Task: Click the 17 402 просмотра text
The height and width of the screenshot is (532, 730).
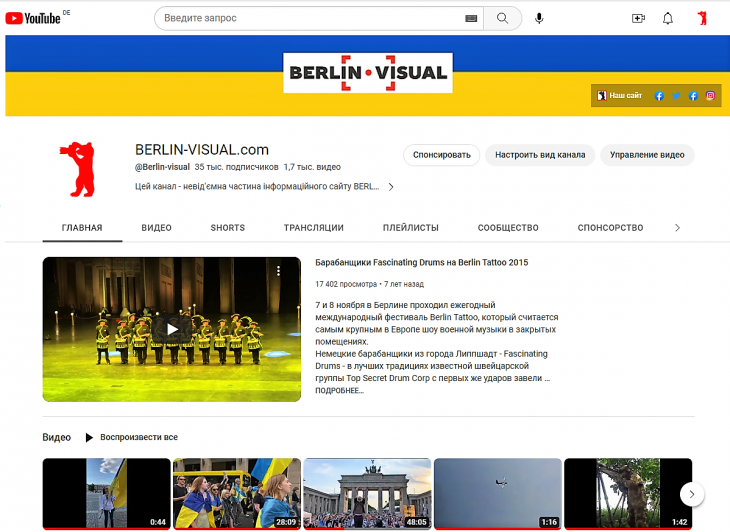Action: pyautogui.click(x=346, y=284)
